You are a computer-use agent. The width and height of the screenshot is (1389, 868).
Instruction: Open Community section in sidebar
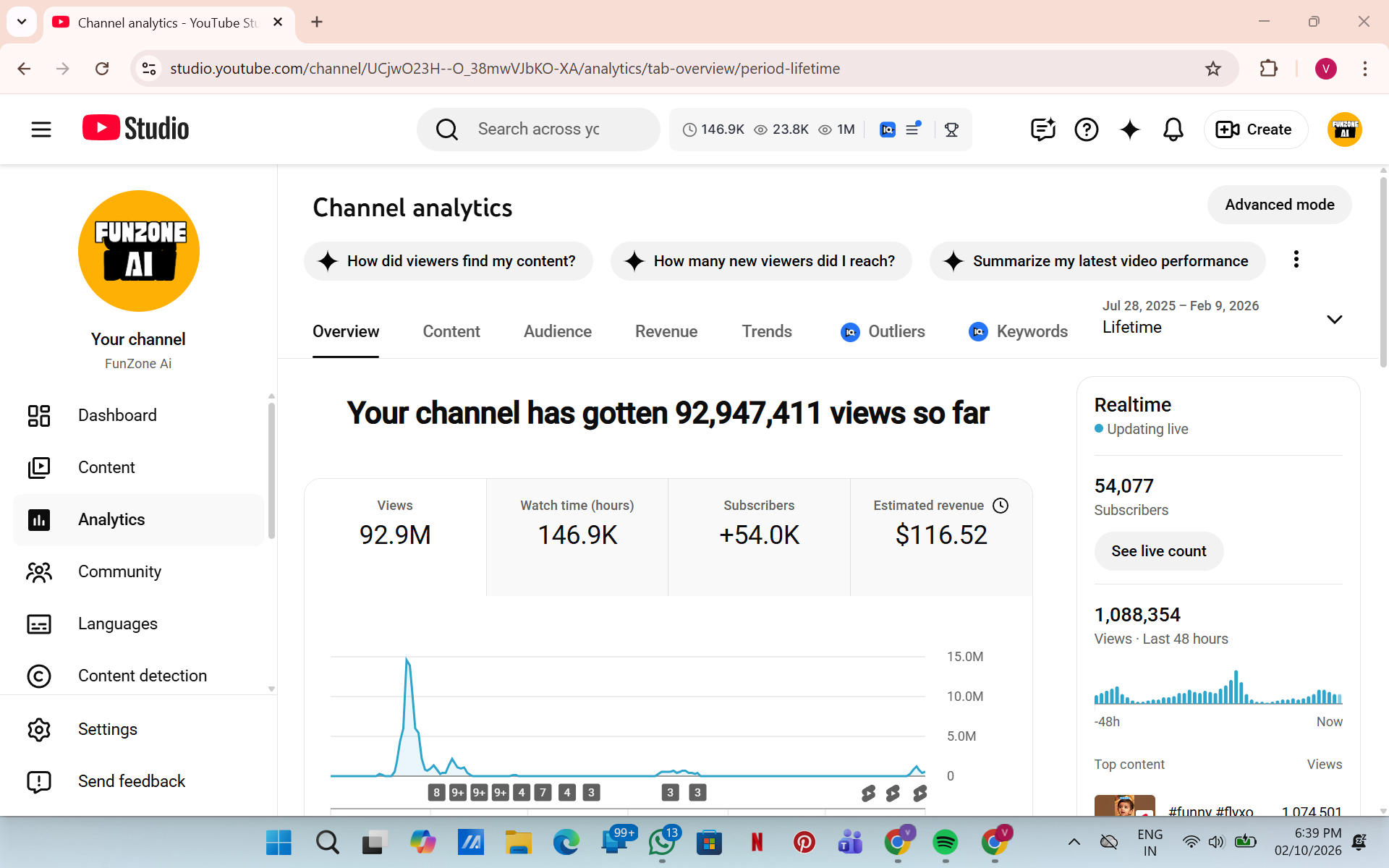[x=119, y=571]
